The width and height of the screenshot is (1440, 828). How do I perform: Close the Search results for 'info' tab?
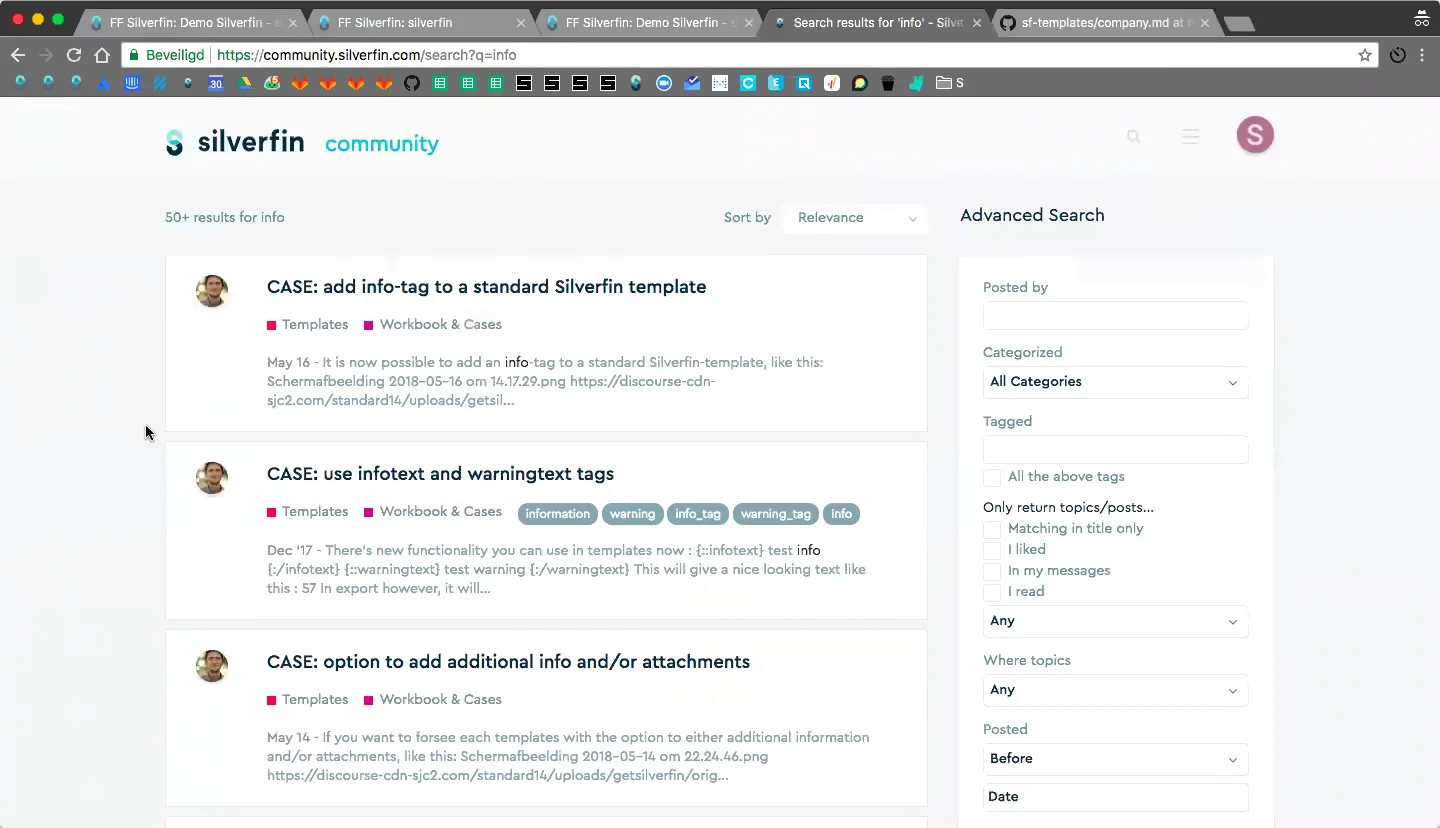click(976, 22)
